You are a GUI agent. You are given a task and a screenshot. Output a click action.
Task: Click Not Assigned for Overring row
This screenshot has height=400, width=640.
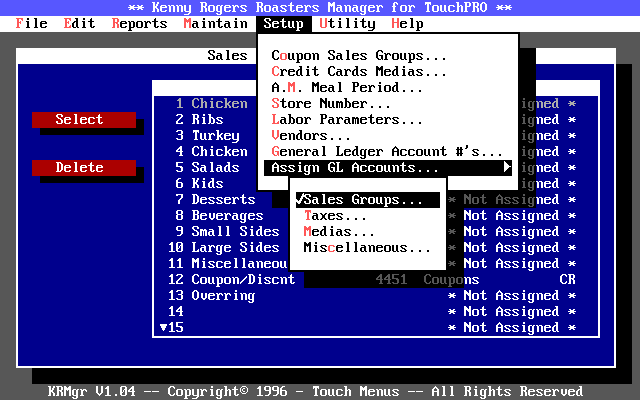click(512, 296)
